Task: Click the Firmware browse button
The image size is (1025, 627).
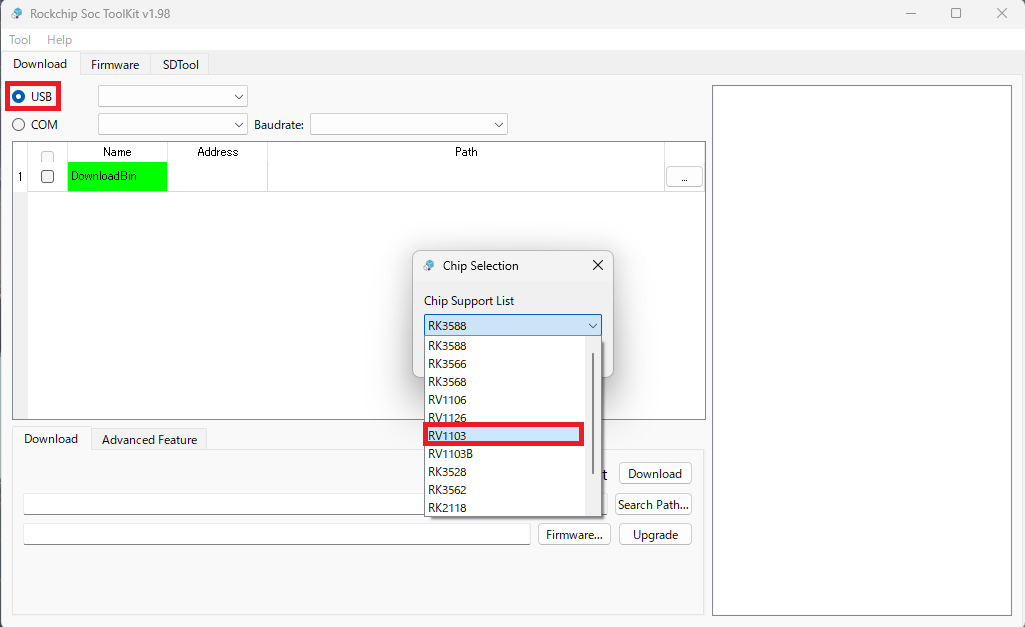Action: pos(574,535)
